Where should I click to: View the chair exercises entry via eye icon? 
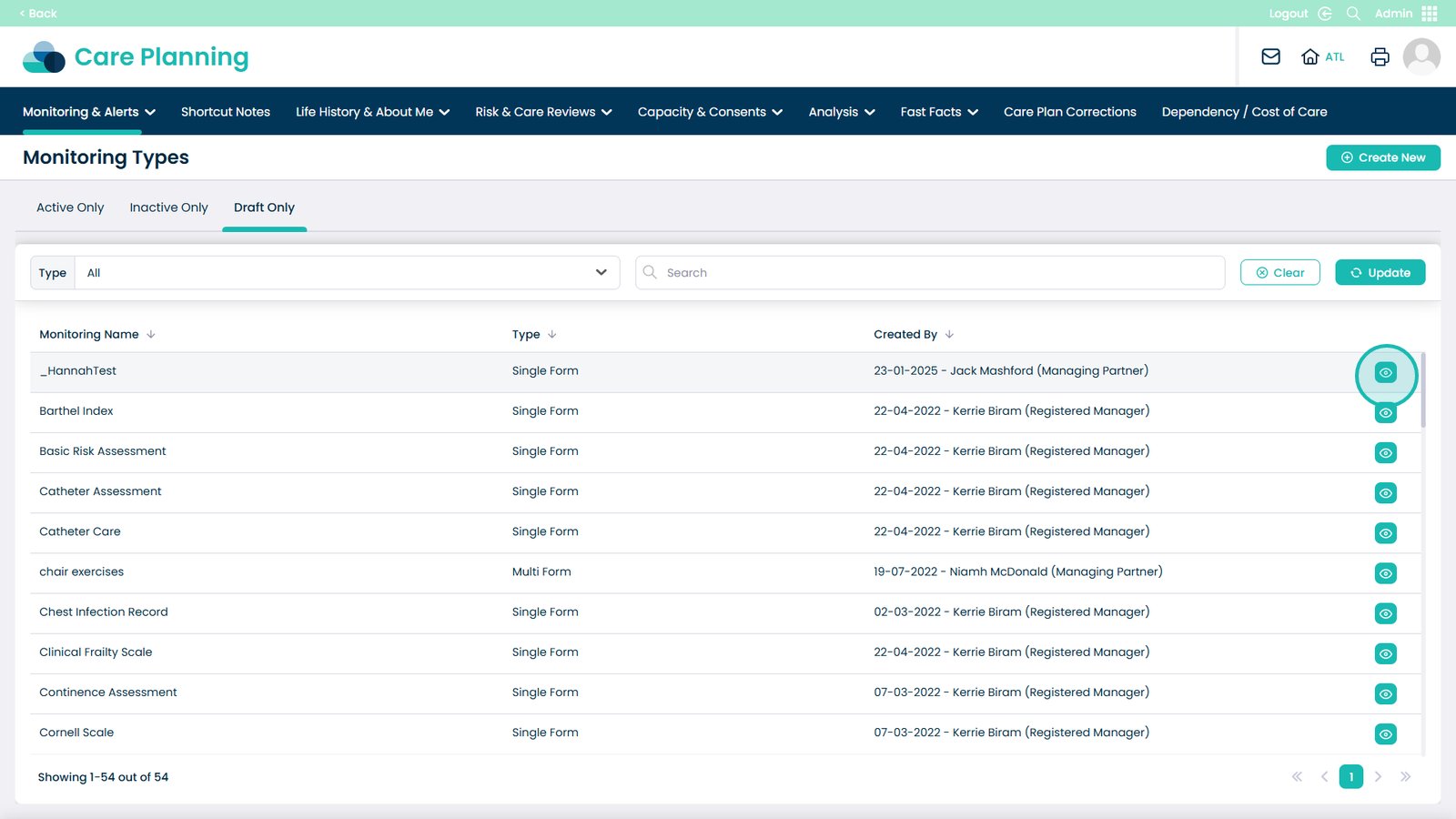tap(1385, 573)
